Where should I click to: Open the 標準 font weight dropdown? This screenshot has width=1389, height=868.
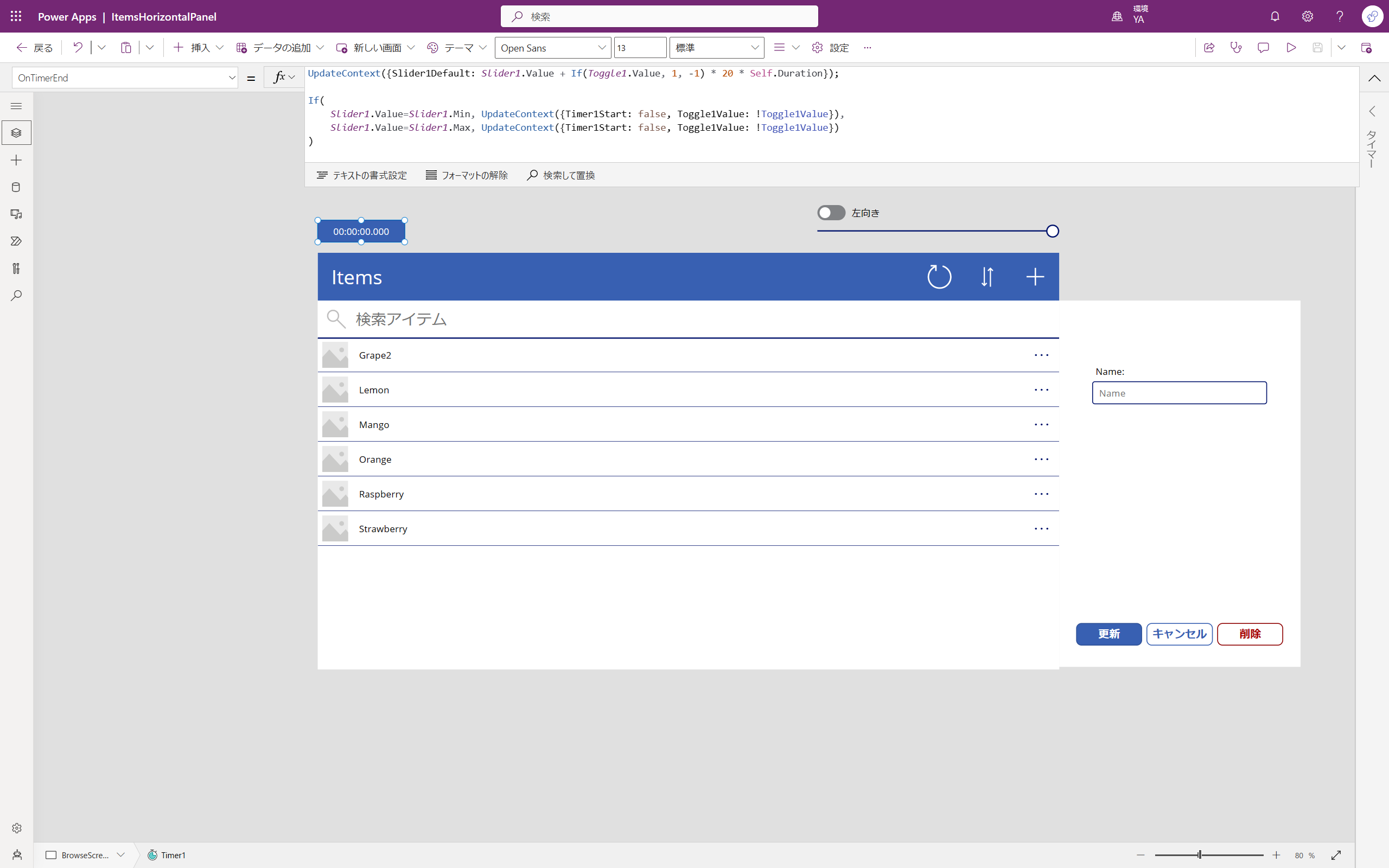tap(716, 48)
